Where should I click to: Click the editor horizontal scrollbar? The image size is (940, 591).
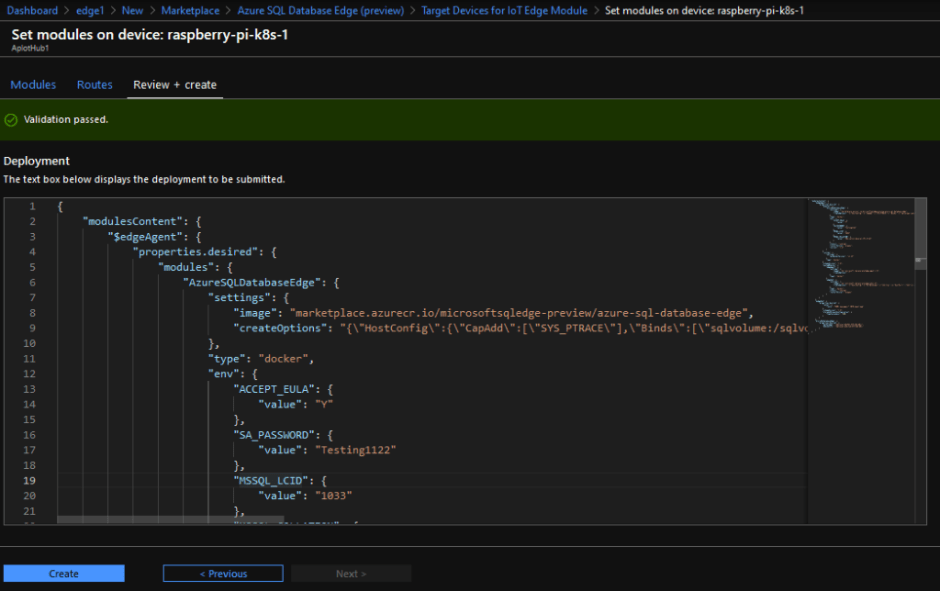pos(170,520)
